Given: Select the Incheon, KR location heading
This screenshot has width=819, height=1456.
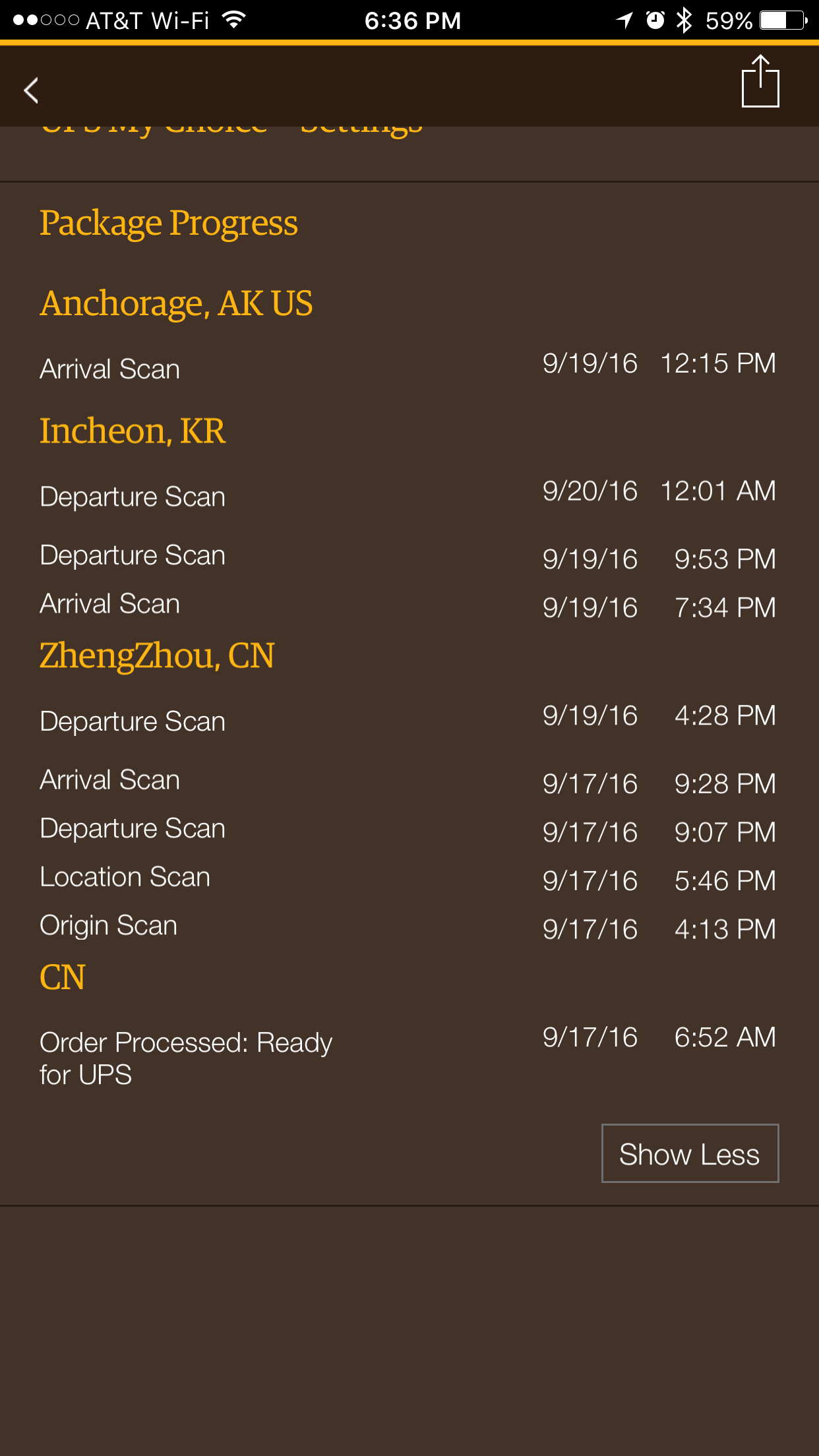Looking at the screenshot, I should point(133,431).
